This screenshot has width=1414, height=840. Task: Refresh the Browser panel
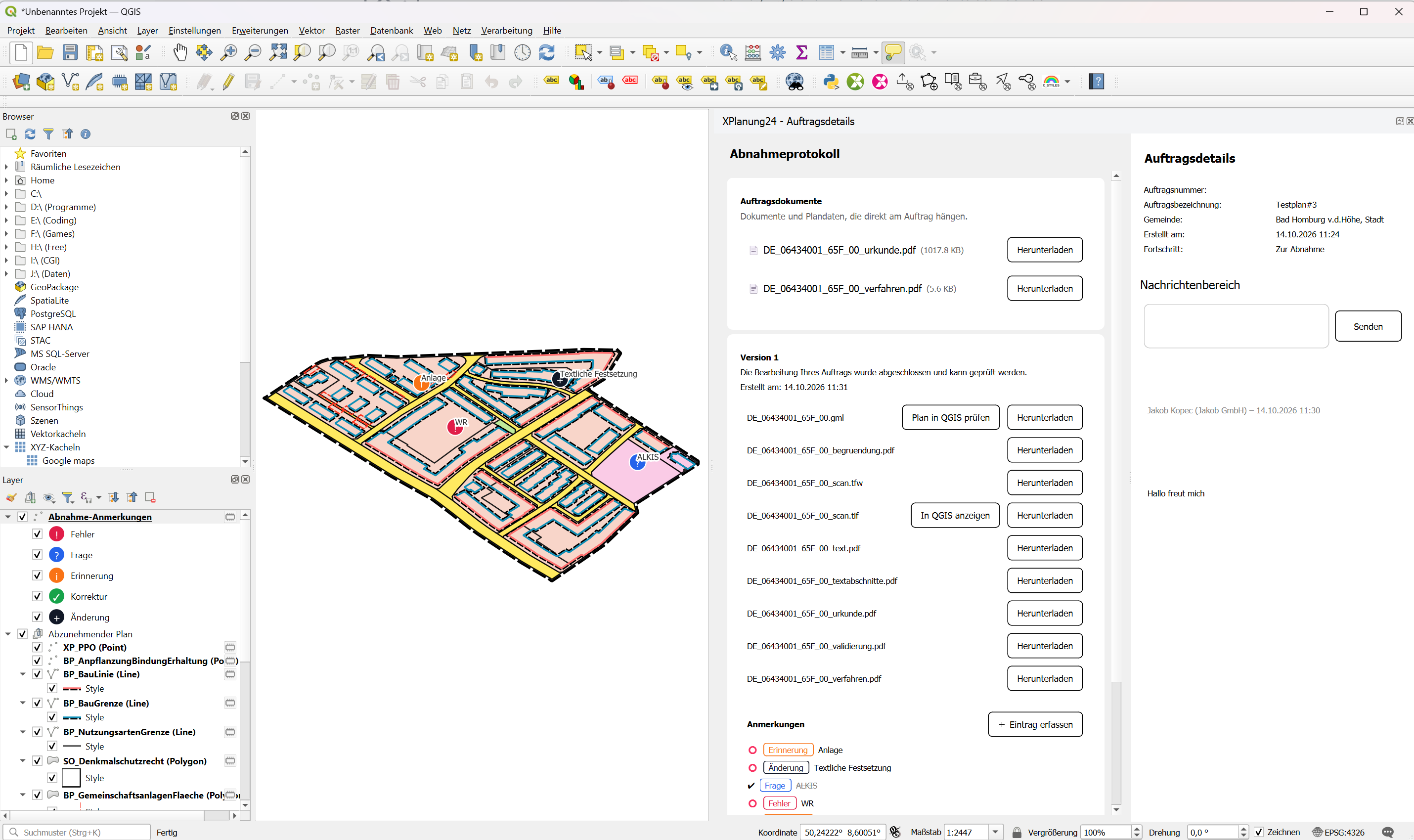coord(30,134)
